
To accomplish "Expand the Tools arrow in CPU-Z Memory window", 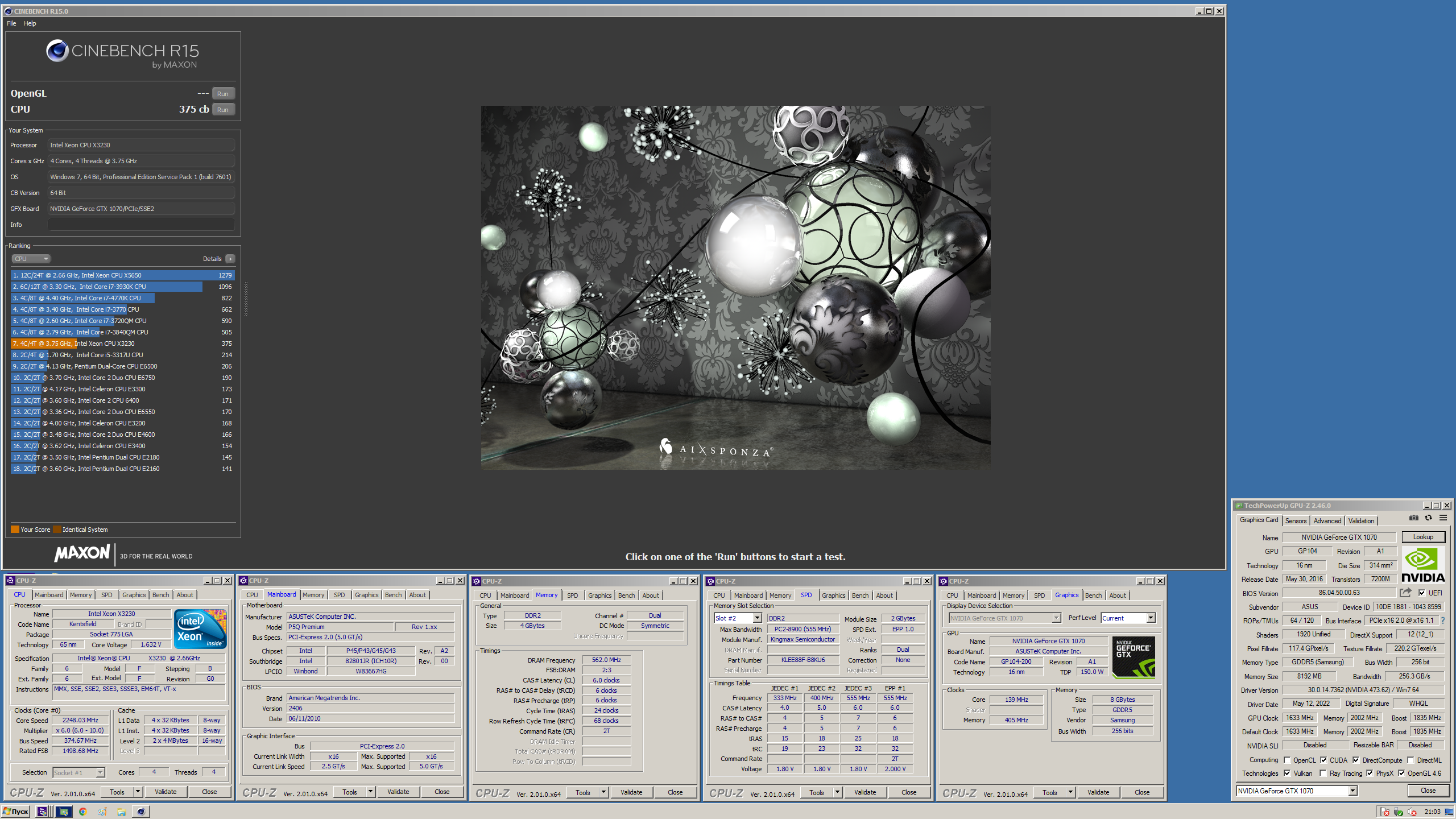I will [603, 792].
